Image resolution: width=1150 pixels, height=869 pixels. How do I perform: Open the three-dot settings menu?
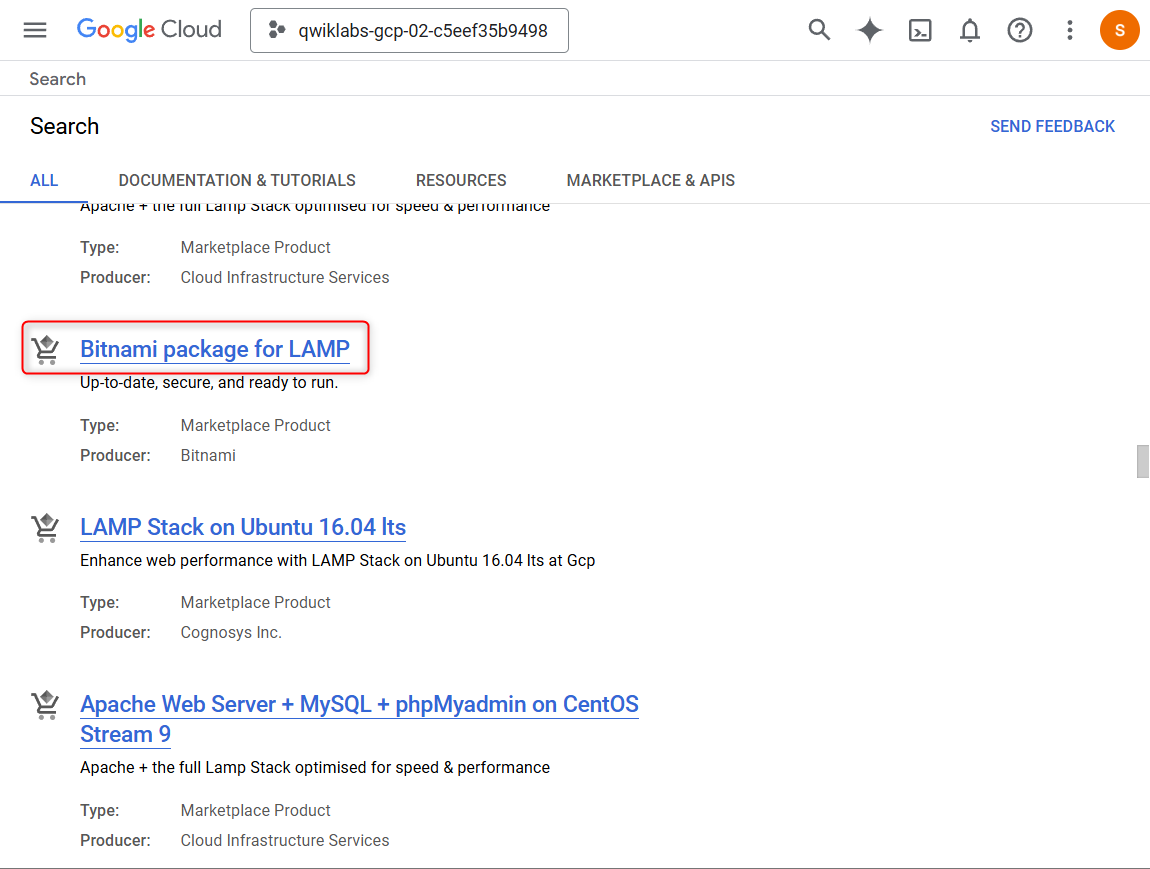pyautogui.click(x=1069, y=30)
